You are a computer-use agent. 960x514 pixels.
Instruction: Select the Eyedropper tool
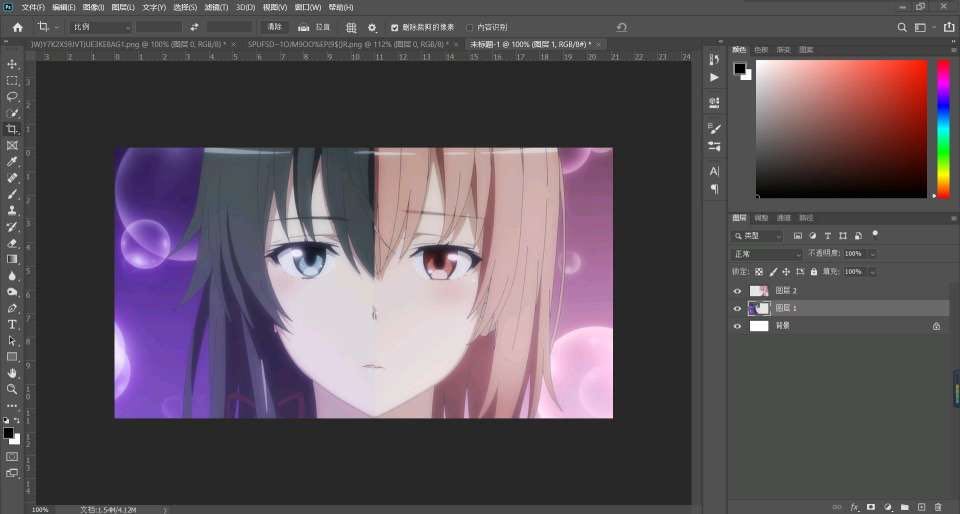12,162
